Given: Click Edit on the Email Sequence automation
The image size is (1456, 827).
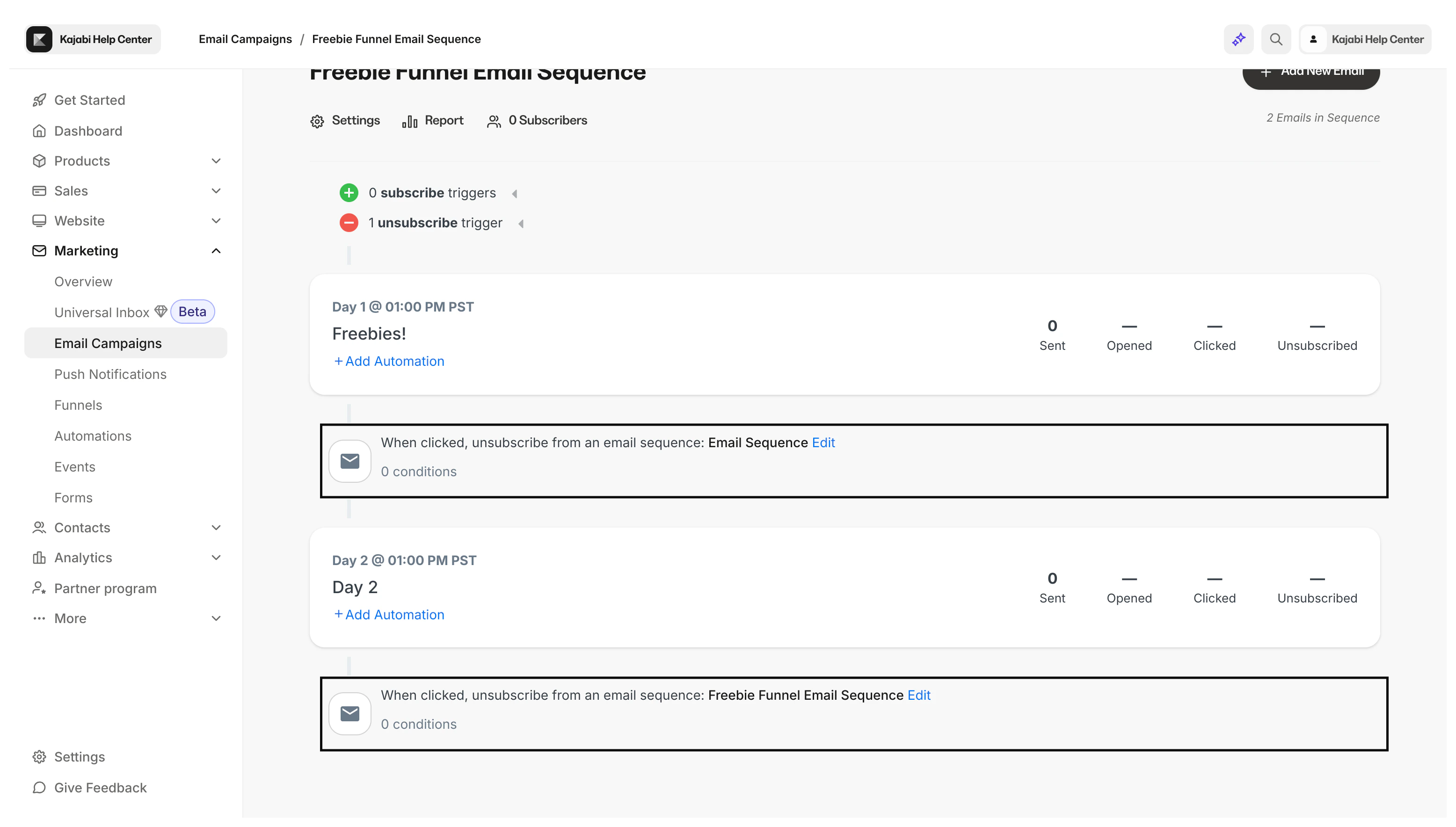Looking at the screenshot, I should (x=822, y=443).
